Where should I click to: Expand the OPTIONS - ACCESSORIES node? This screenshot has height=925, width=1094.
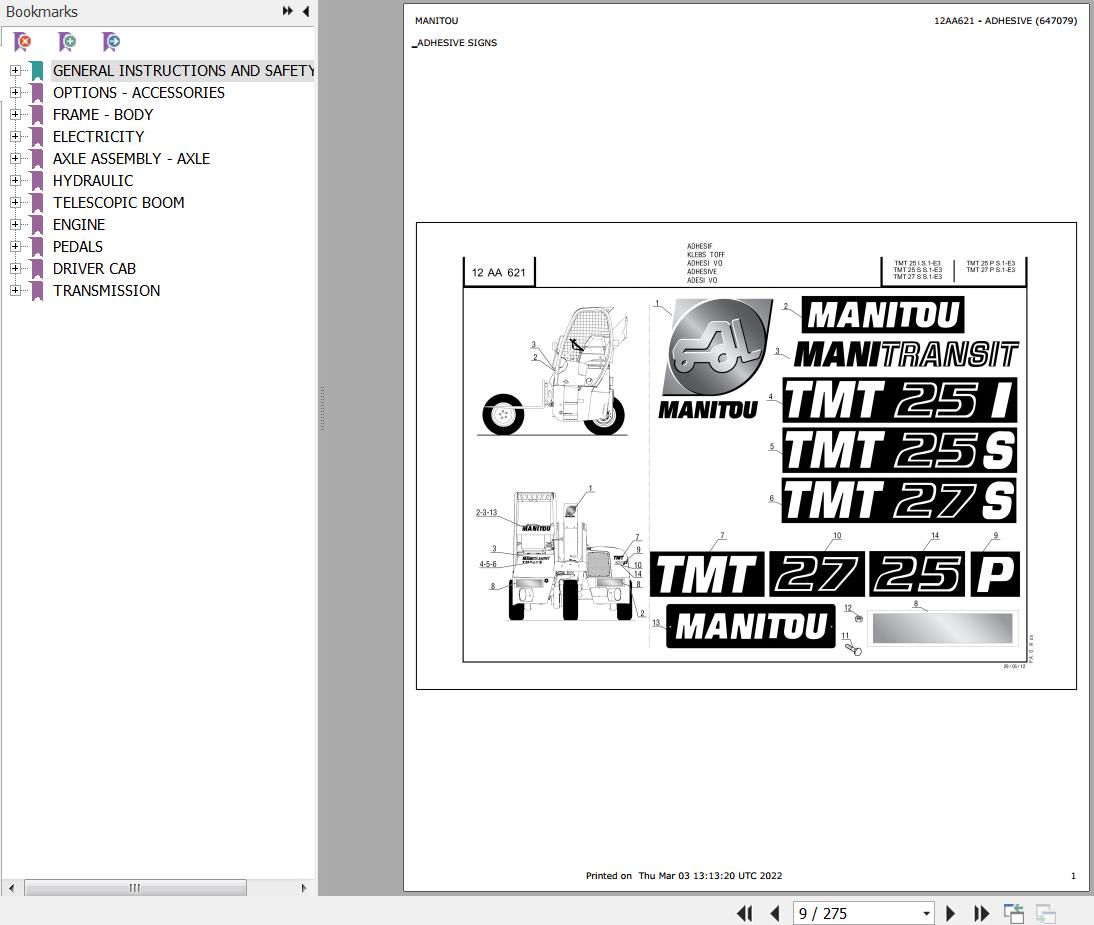point(15,92)
